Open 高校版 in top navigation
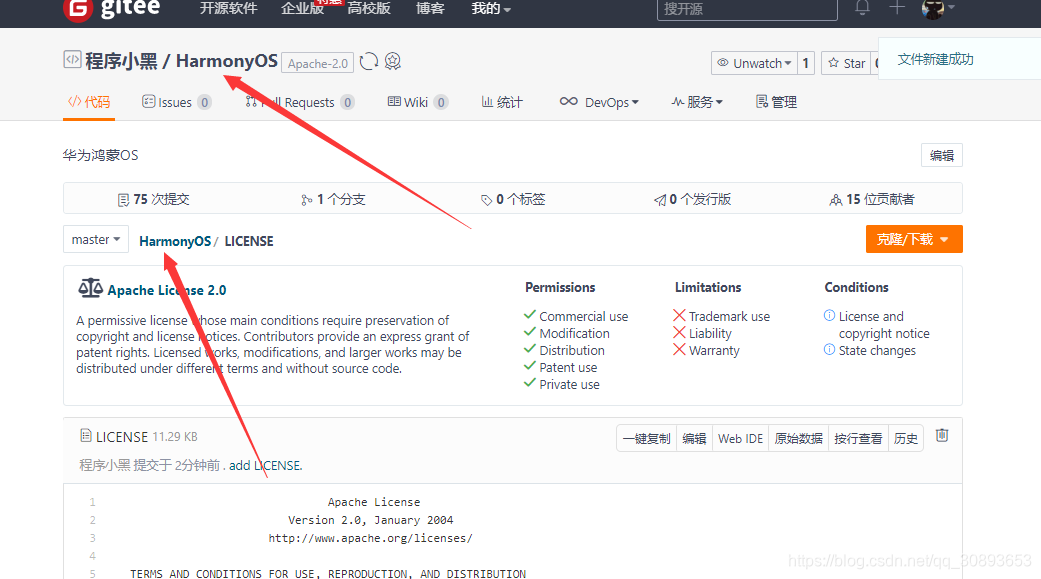The image size is (1041, 579). pyautogui.click(x=368, y=9)
